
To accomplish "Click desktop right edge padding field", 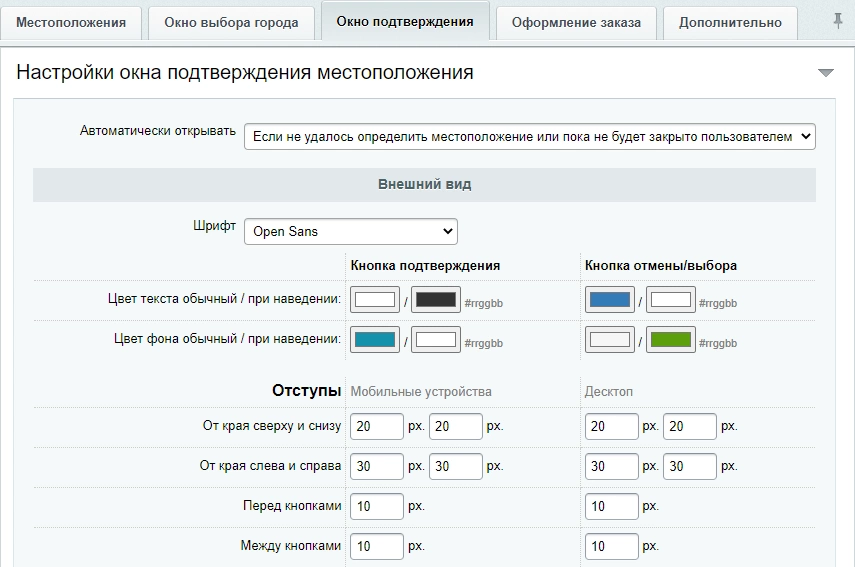I will click(690, 466).
